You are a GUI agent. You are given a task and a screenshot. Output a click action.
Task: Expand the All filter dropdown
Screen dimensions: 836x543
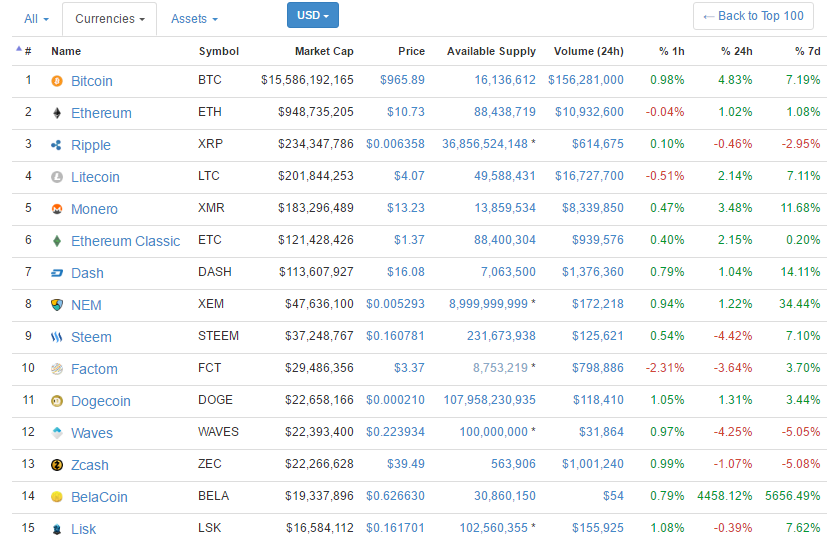tap(36, 19)
